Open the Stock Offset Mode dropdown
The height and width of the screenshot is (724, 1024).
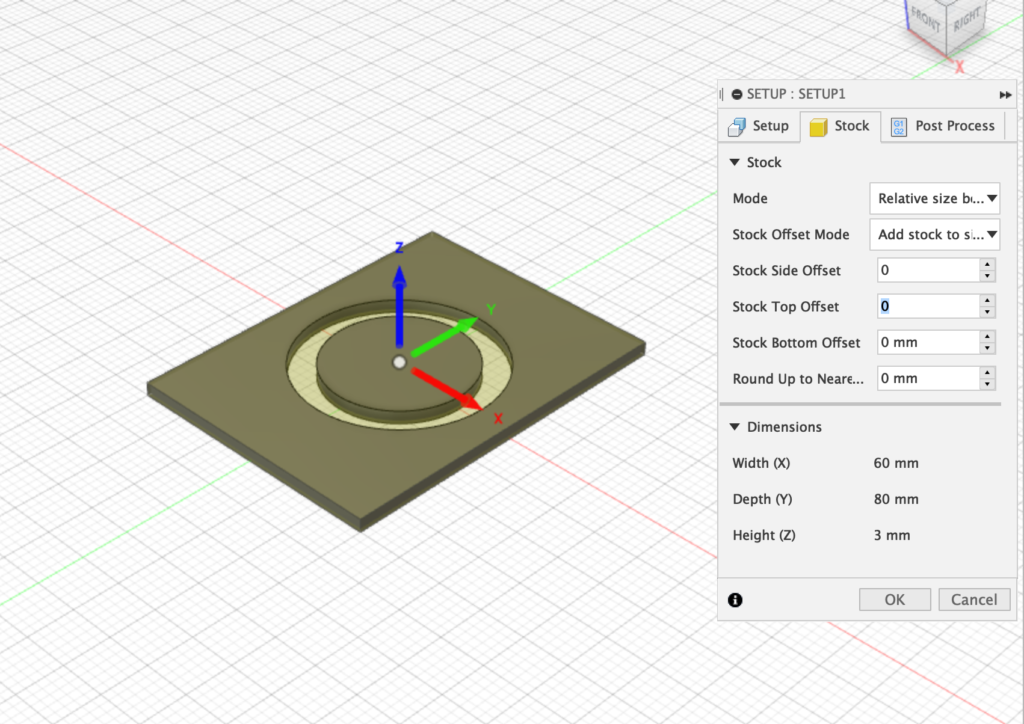(935, 234)
